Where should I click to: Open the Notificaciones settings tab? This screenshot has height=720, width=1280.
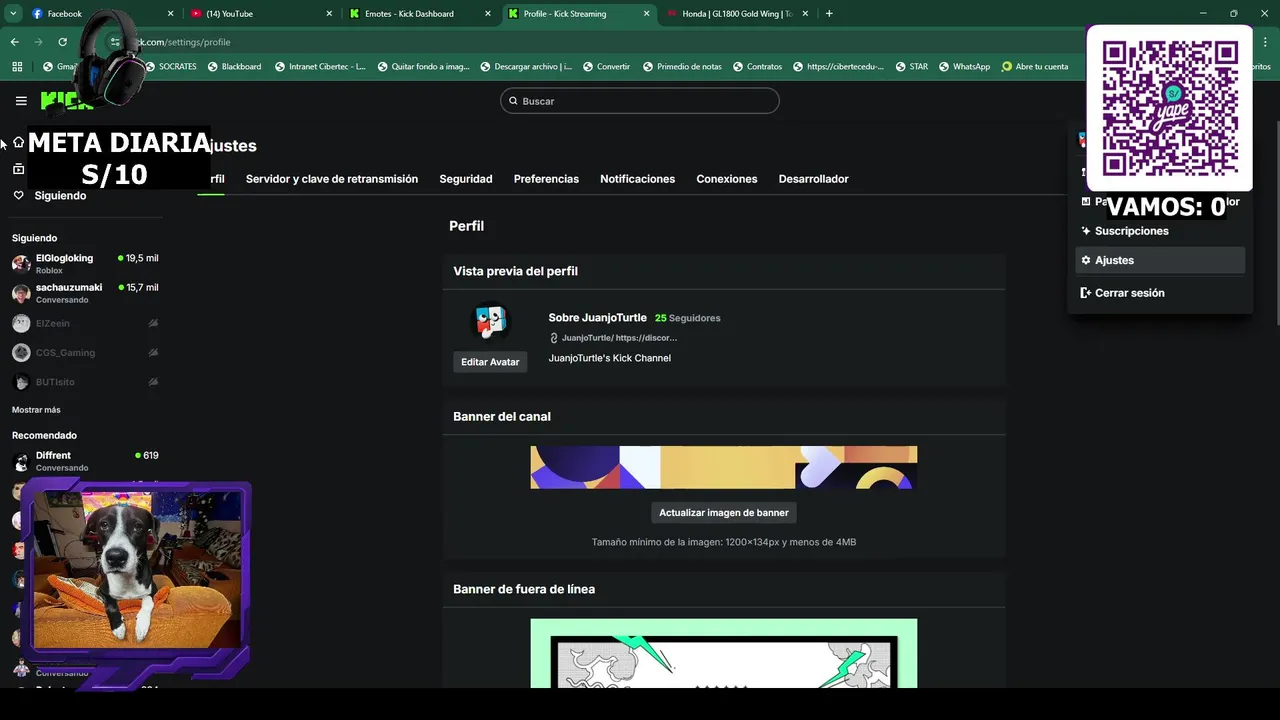click(637, 179)
